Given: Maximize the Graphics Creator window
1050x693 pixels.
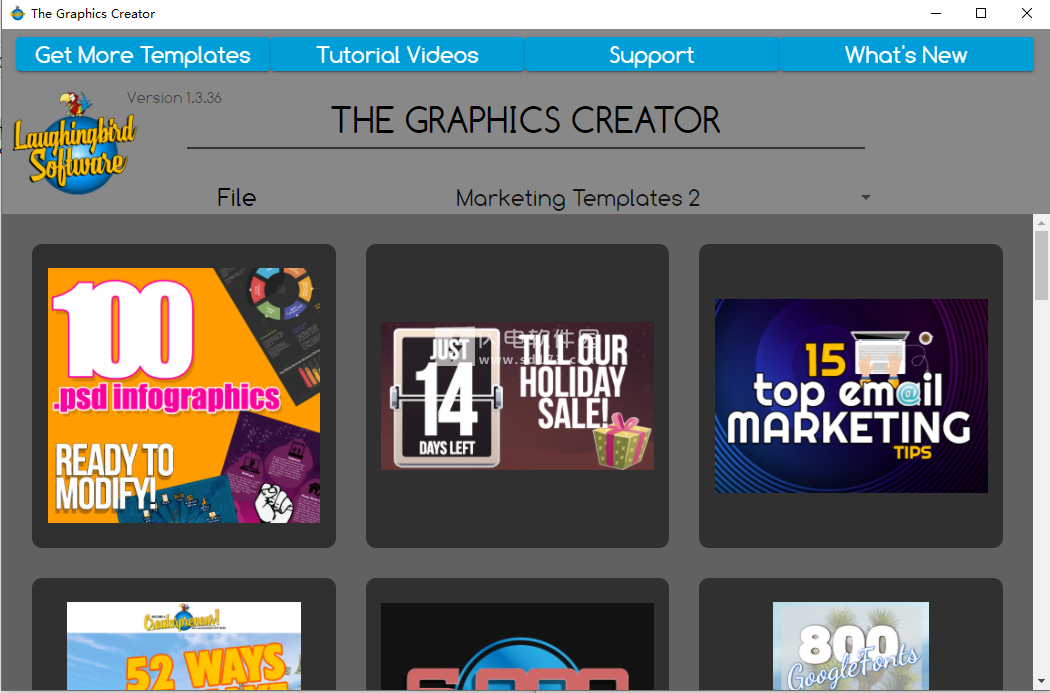Looking at the screenshot, I should (x=981, y=13).
